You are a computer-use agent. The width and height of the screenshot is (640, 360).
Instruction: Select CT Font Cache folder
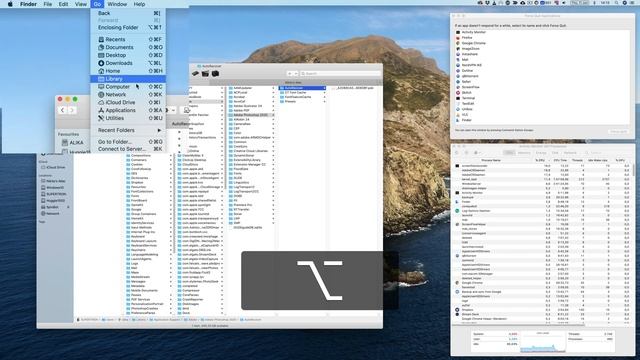click(x=302, y=92)
